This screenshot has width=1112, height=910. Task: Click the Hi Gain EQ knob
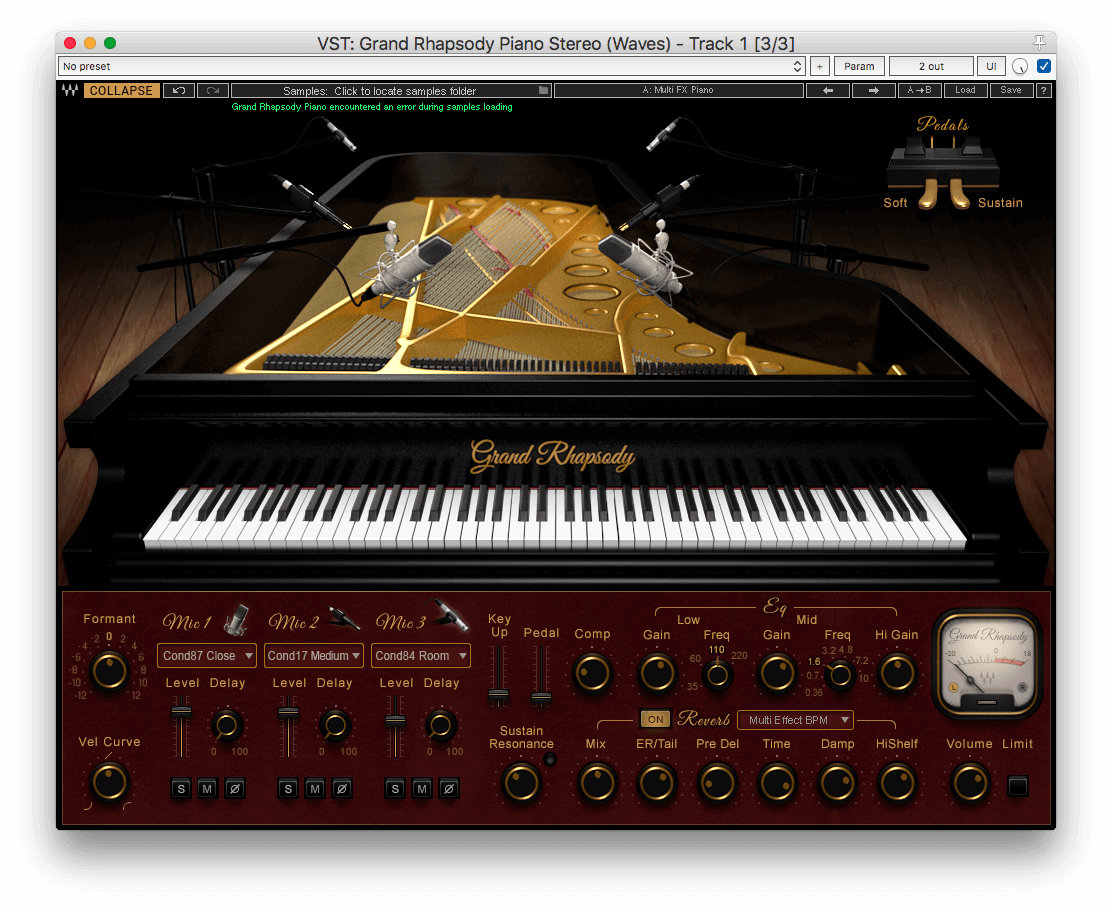896,672
